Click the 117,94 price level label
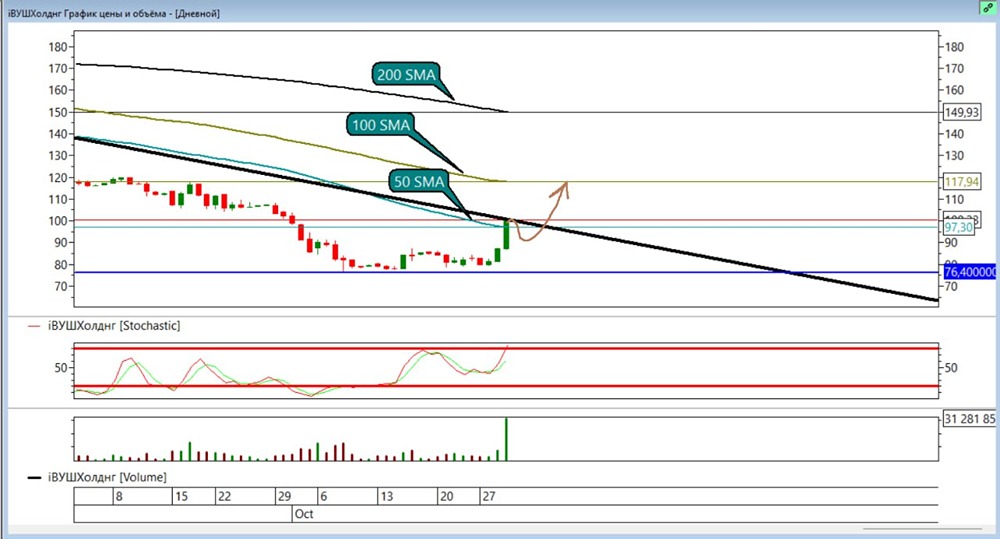Viewport: 1000px width, 539px height. click(962, 182)
